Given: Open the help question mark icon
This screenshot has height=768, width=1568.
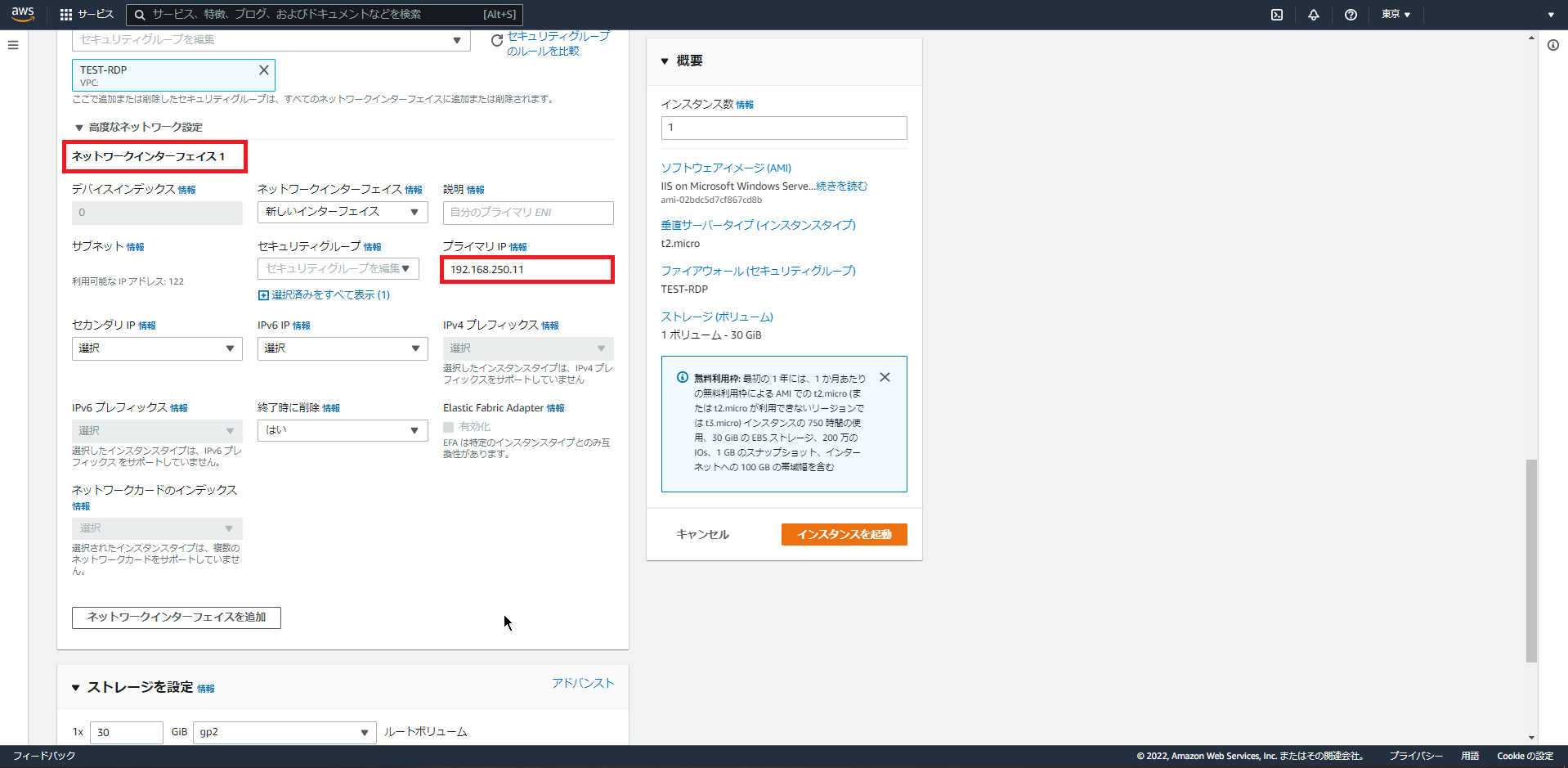Looking at the screenshot, I should (1350, 14).
